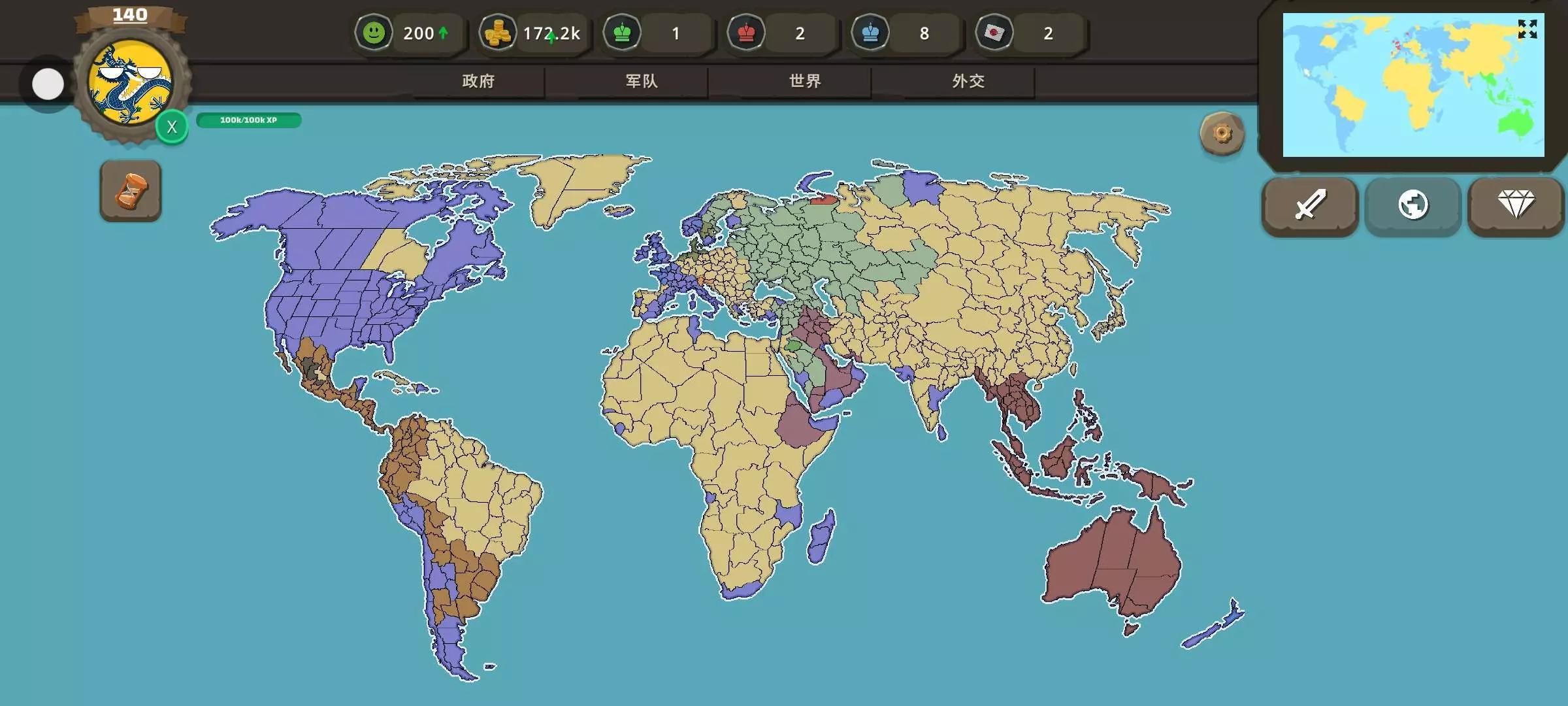Open the gear settings button
The width and height of the screenshot is (1568, 706).
(x=1222, y=134)
